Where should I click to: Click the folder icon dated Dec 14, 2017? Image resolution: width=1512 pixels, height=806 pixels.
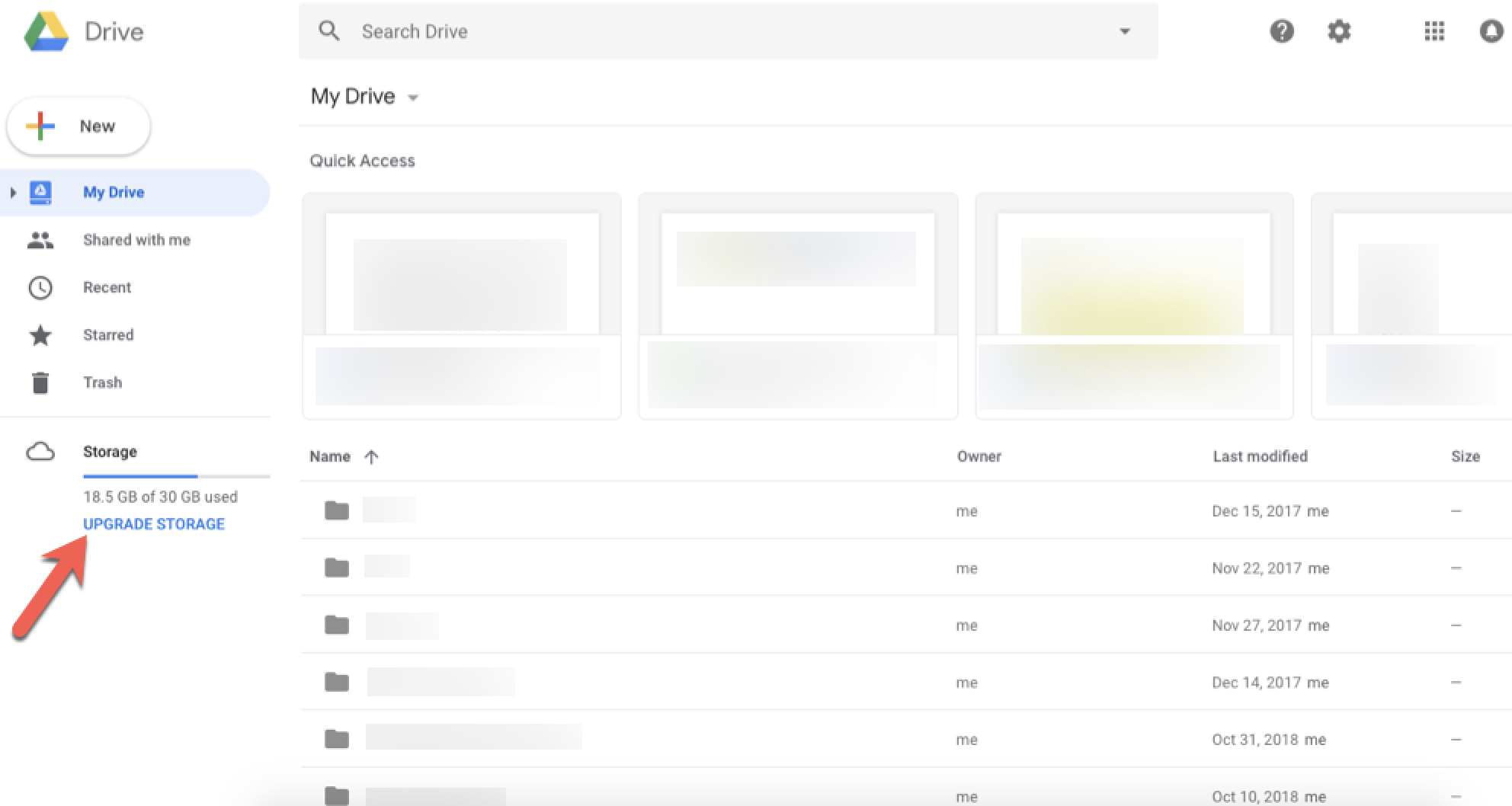[337, 682]
